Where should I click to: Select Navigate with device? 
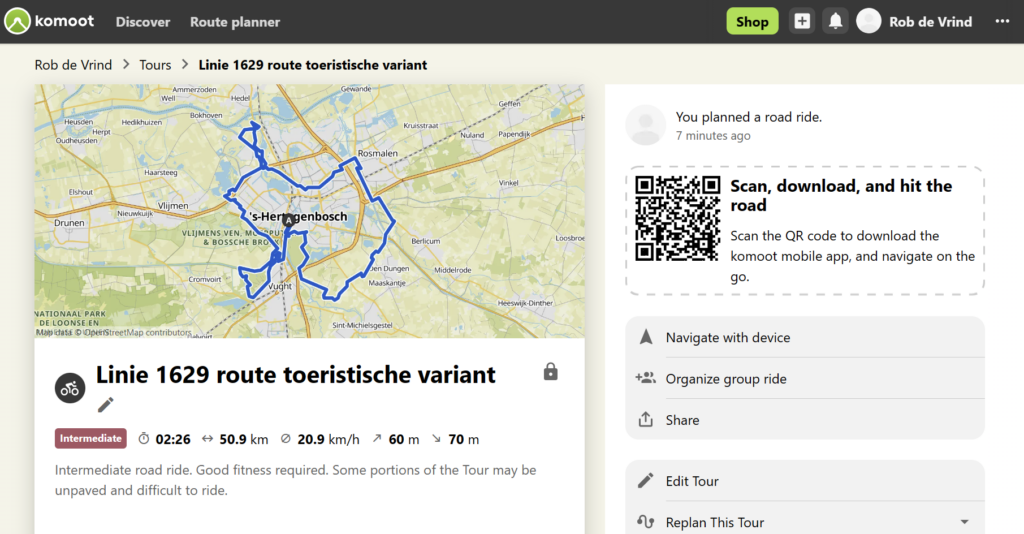(727, 338)
